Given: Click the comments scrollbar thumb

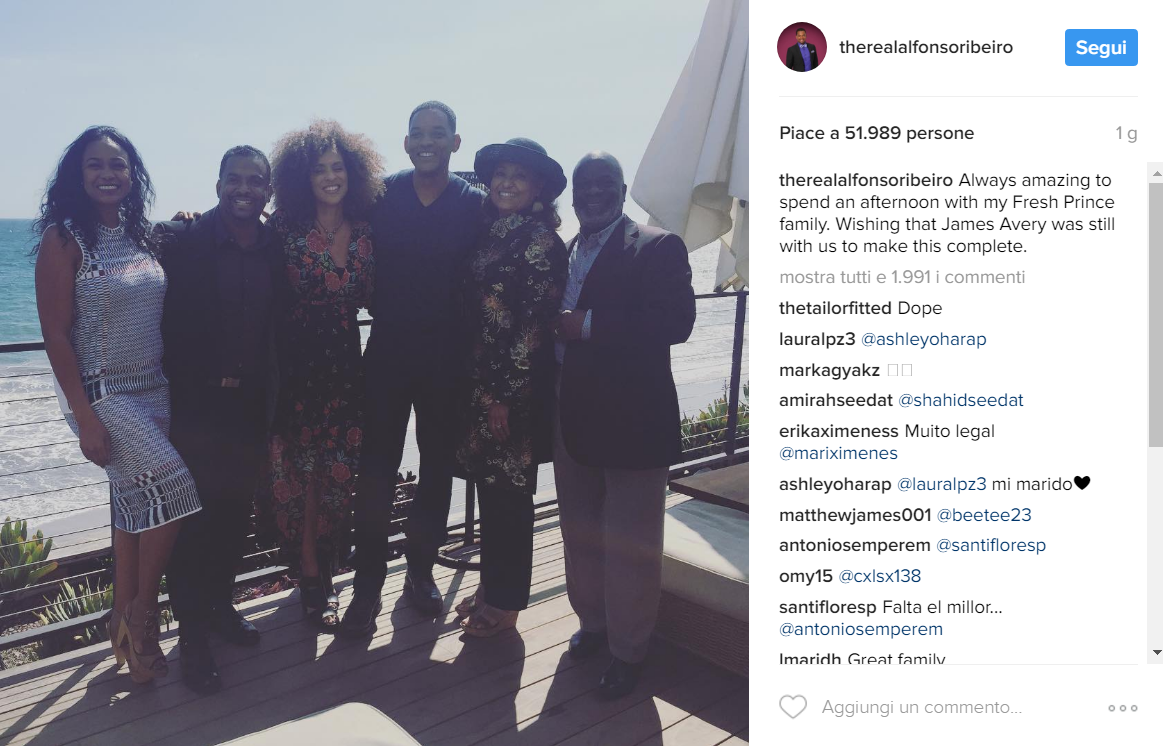Looking at the screenshot, I should tap(1156, 313).
